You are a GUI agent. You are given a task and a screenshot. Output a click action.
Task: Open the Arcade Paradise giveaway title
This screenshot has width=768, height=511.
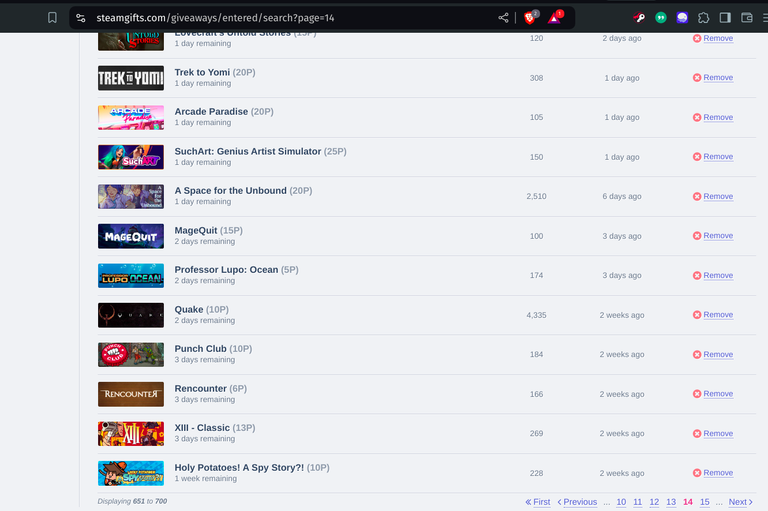coord(211,112)
